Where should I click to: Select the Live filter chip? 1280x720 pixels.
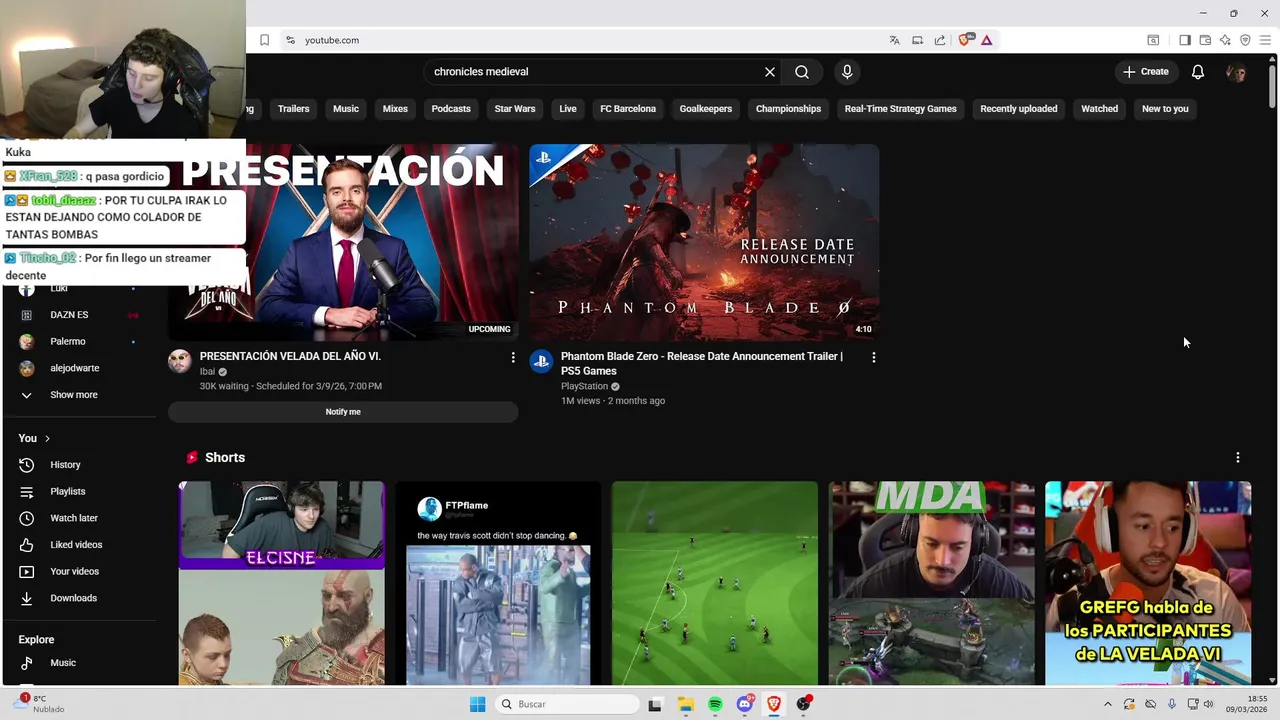coord(568,109)
